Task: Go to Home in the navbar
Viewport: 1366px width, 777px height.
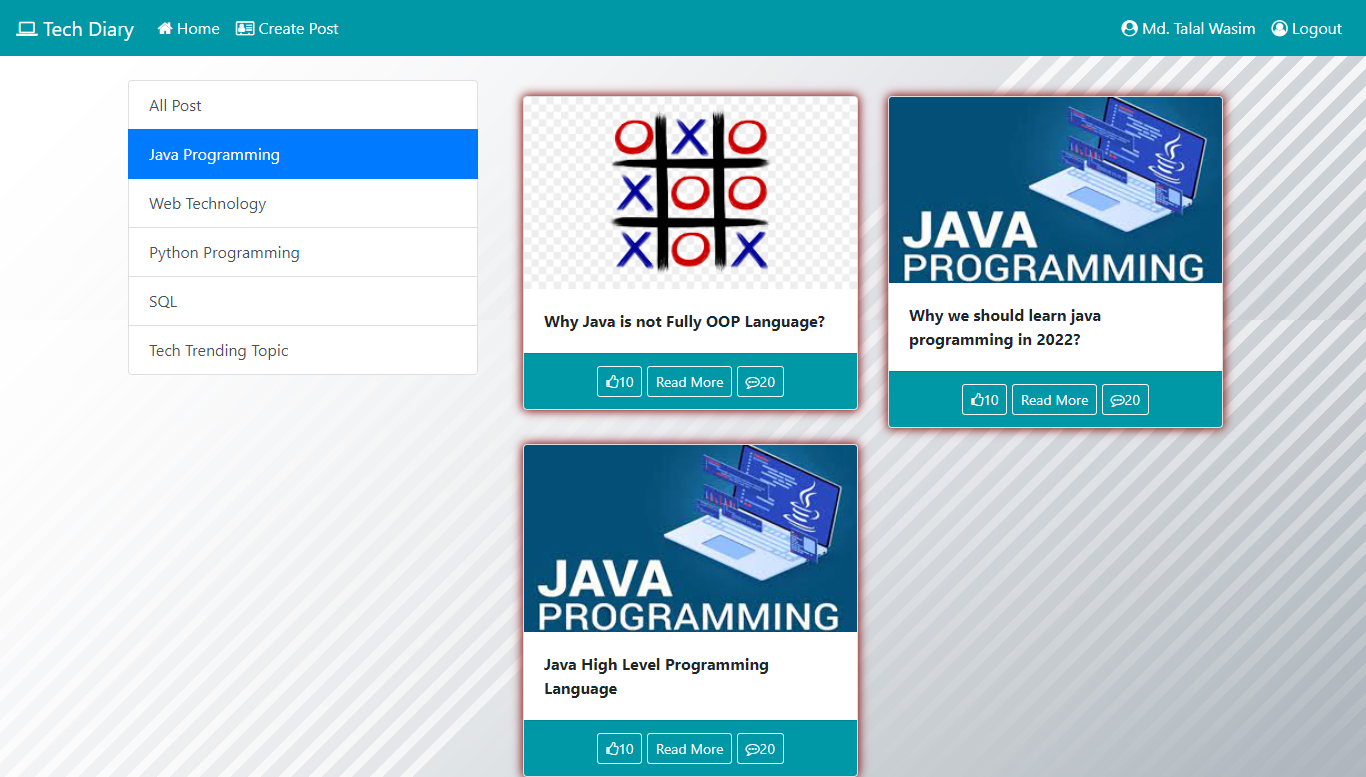Action: (x=188, y=29)
